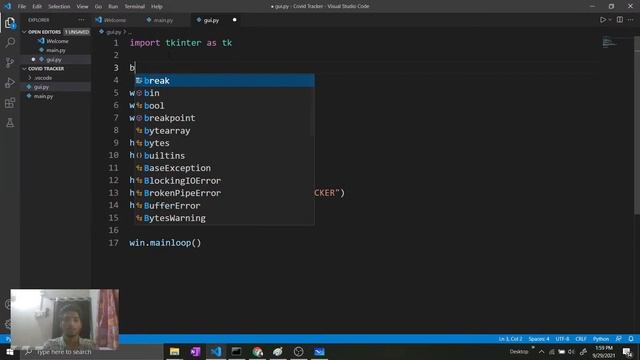This screenshot has width=640, height=360.
Task: Click the feedback icon in status bar
Action: [x=619, y=339]
